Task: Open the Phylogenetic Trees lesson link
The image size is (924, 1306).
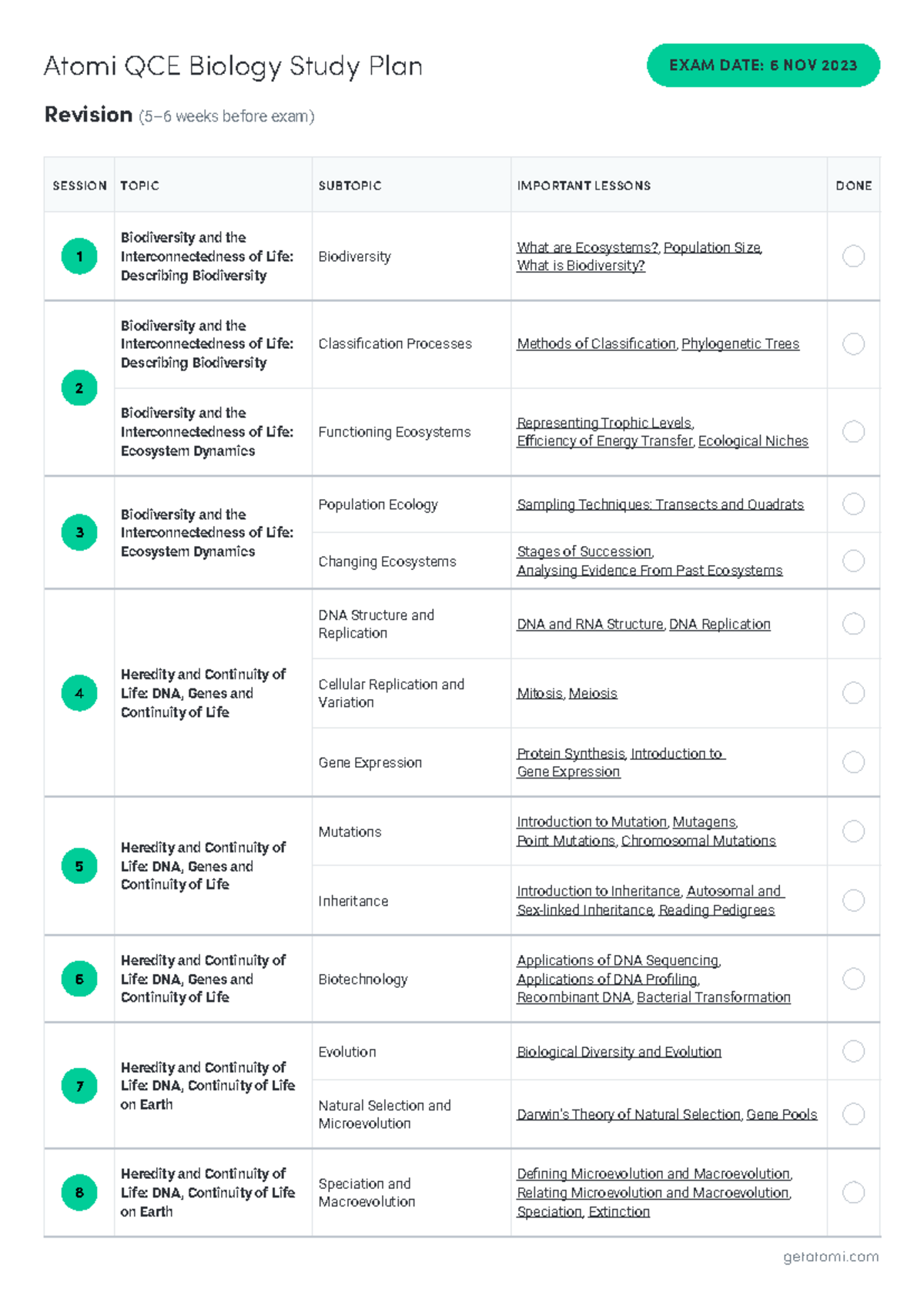Action: coord(740,343)
